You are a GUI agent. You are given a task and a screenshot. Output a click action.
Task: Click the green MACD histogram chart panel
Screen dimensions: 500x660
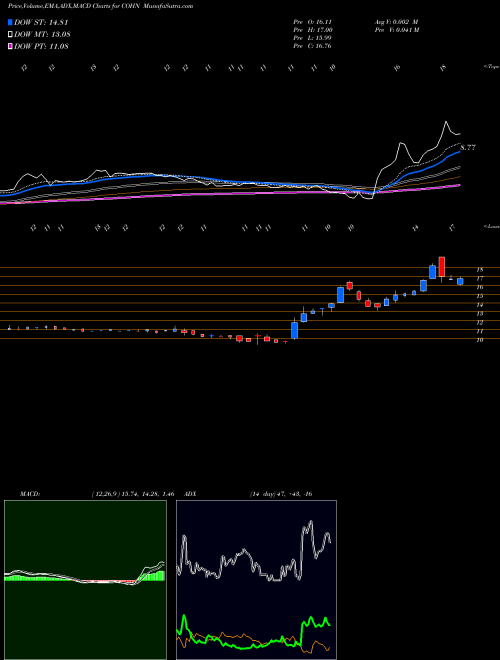[x=85, y=580]
